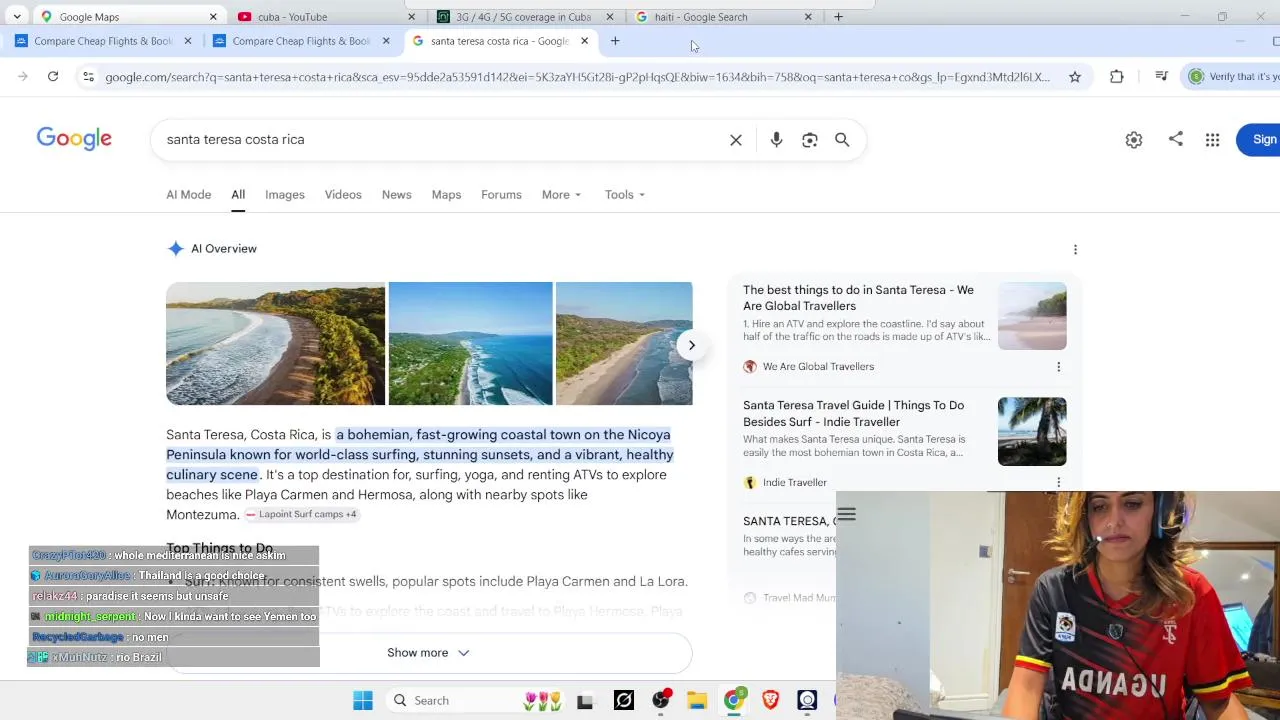
Task: Open palm tree thumbnail for Indie Traveller
Action: [x=1032, y=432]
